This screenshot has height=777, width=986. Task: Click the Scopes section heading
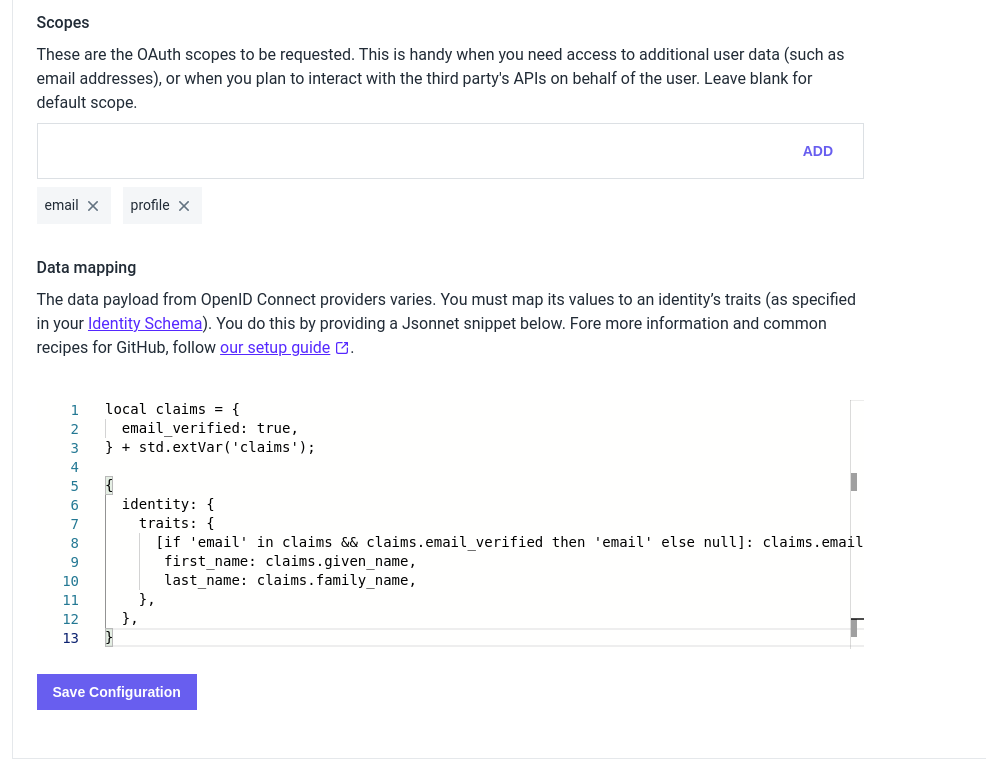click(63, 22)
